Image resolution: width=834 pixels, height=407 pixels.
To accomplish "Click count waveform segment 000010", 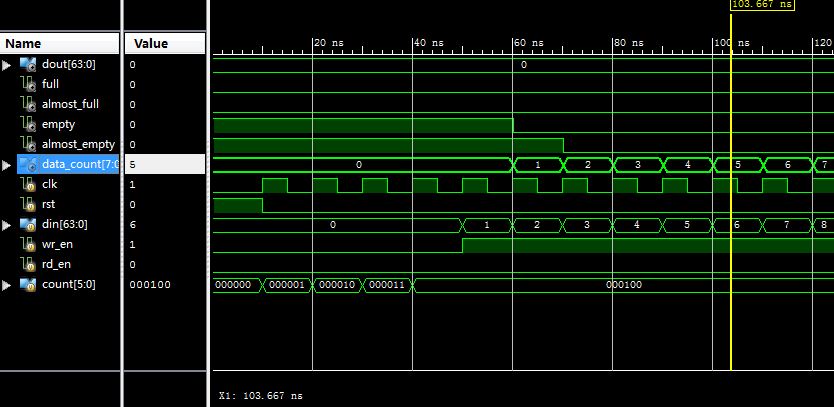I will 337,285.
